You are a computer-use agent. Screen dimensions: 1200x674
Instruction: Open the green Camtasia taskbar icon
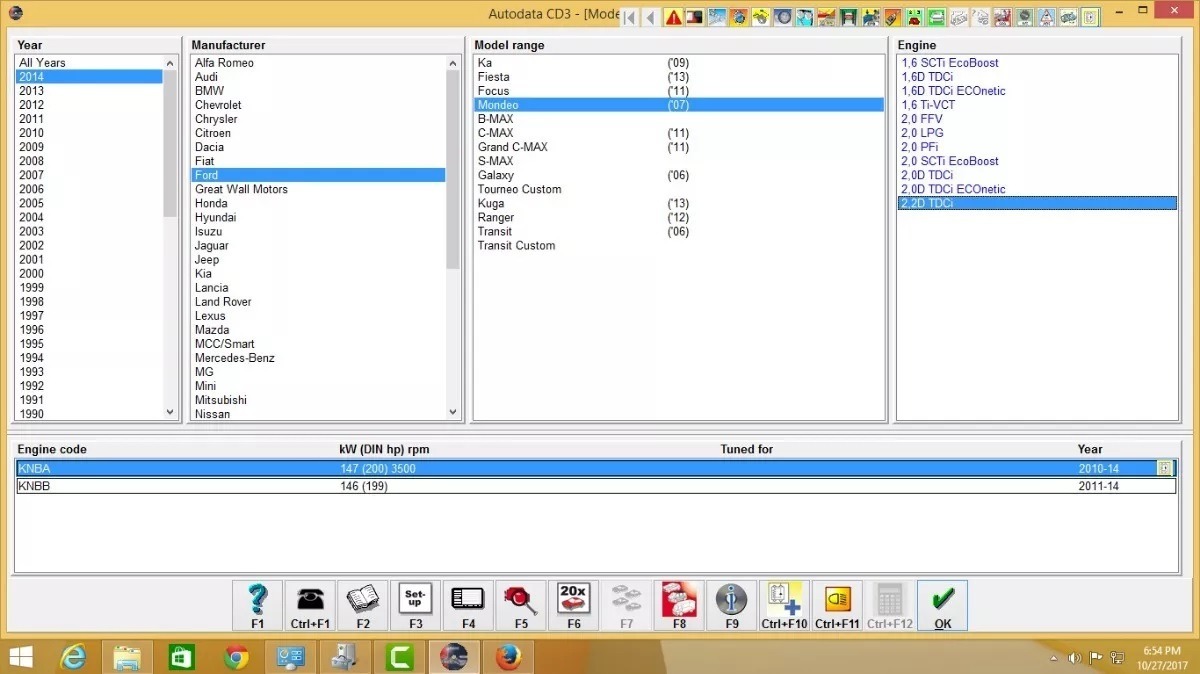click(x=400, y=657)
